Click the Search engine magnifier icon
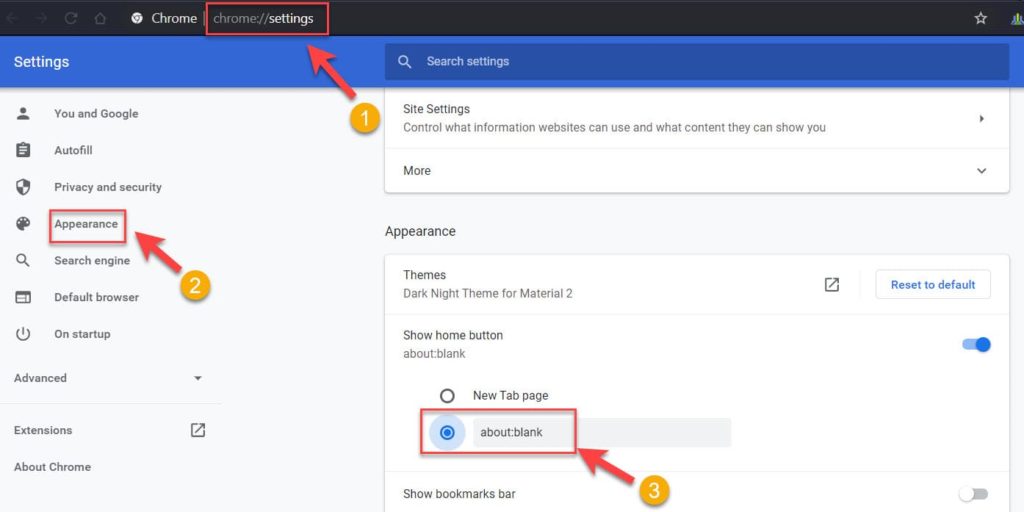 (23, 261)
